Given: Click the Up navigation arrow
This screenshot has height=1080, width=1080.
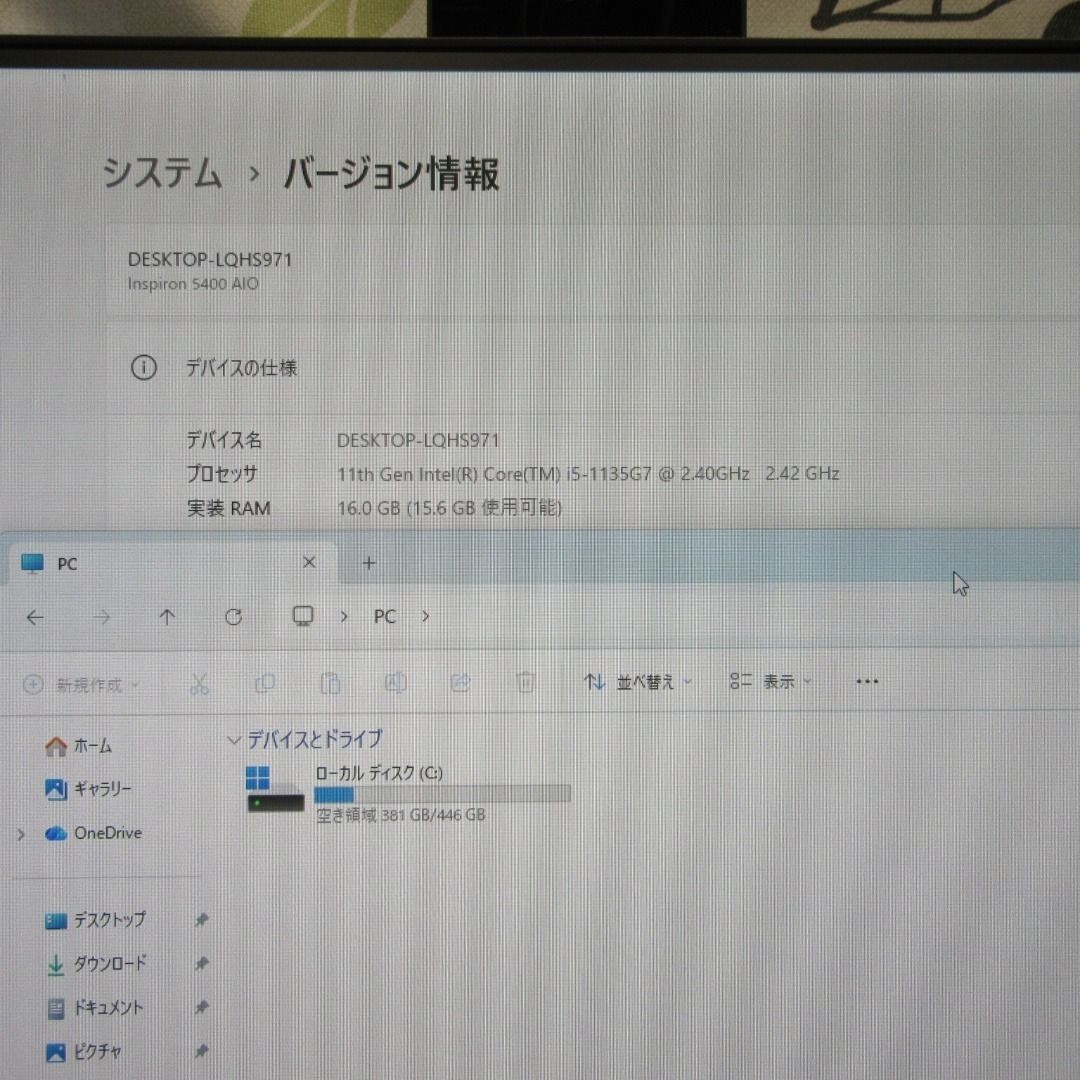Looking at the screenshot, I should pyautogui.click(x=166, y=617).
